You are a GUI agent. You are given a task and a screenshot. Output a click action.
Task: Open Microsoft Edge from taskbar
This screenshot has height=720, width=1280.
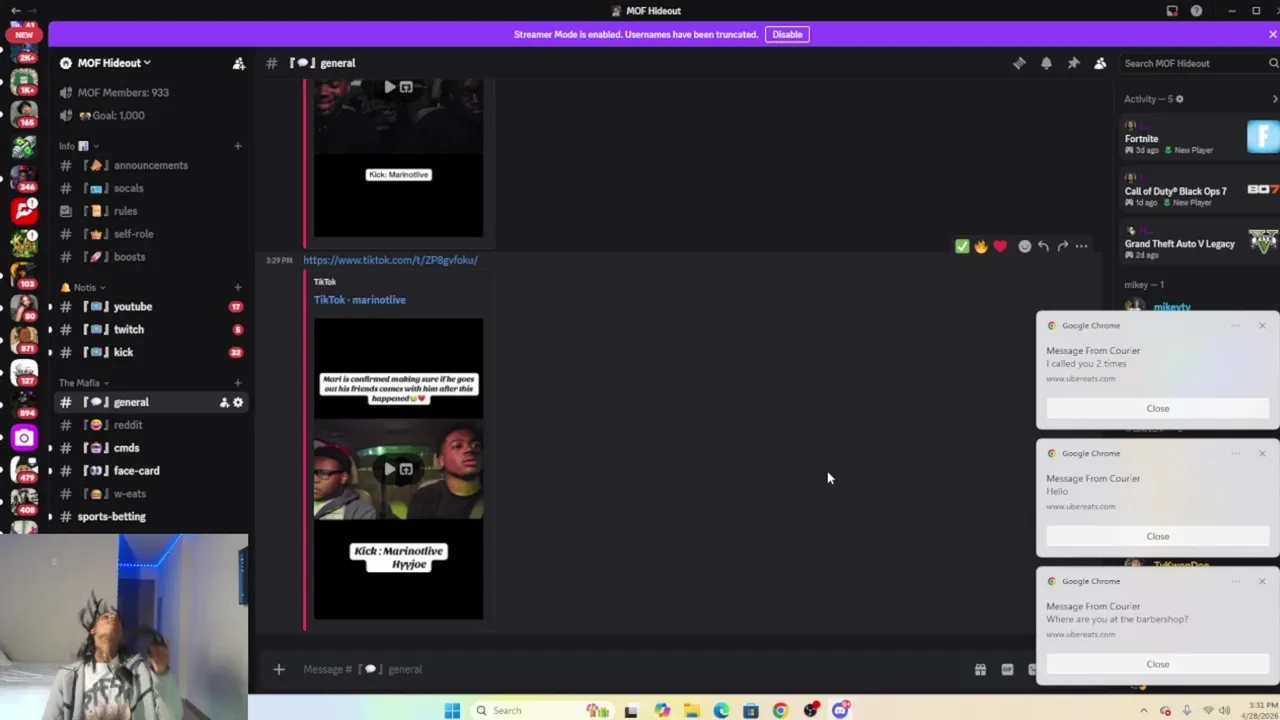click(x=721, y=710)
